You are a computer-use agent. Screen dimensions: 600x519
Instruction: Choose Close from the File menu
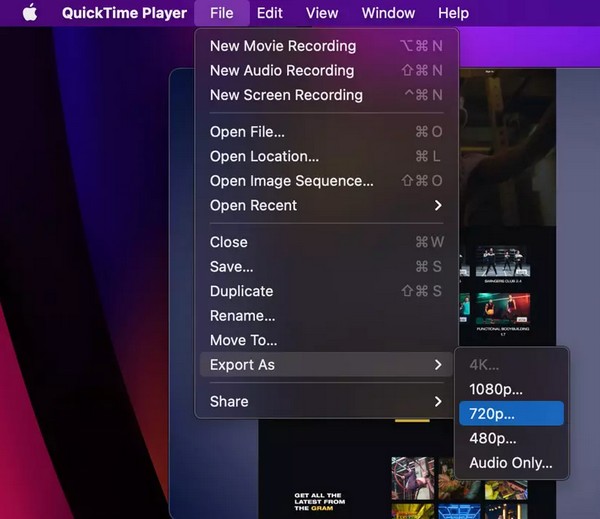pos(326,242)
